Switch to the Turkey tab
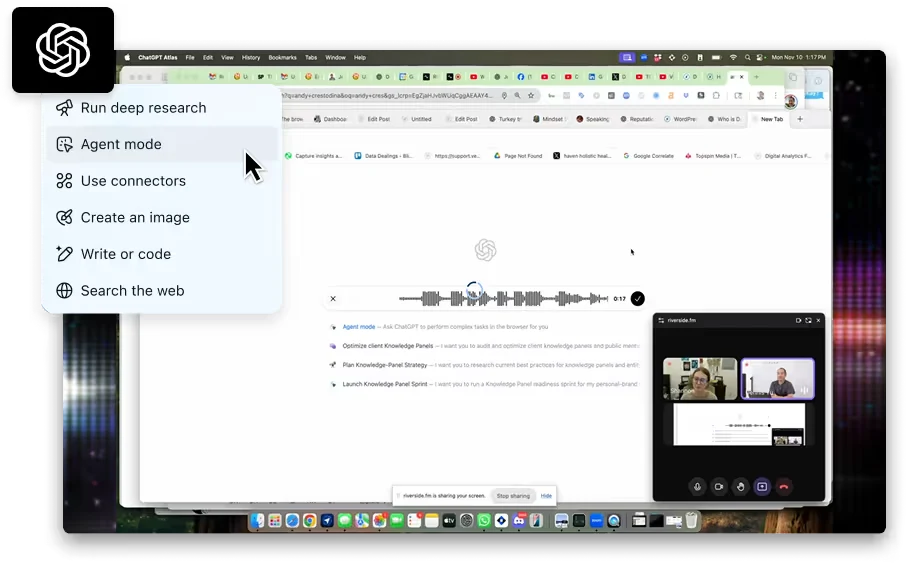 [x=505, y=119]
